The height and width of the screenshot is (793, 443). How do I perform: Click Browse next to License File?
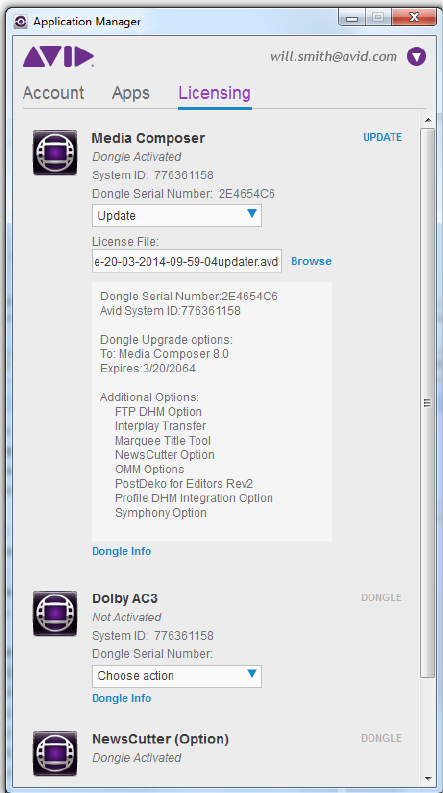click(x=312, y=261)
